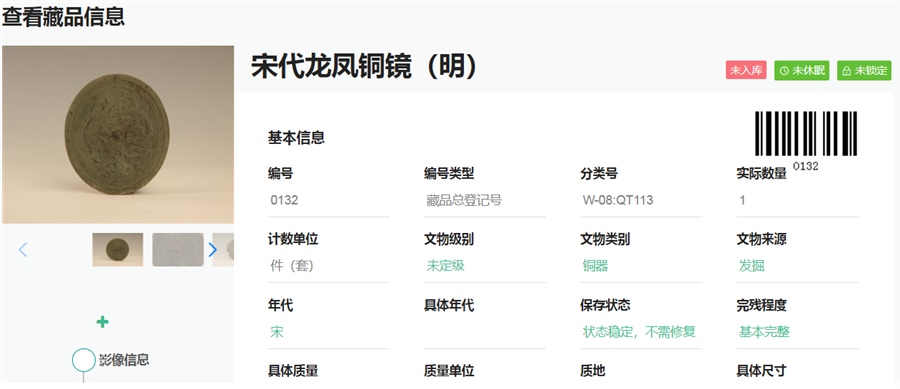Click the 查看藏品信息 page heading
The height and width of the screenshot is (389, 900).
pos(63,17)
